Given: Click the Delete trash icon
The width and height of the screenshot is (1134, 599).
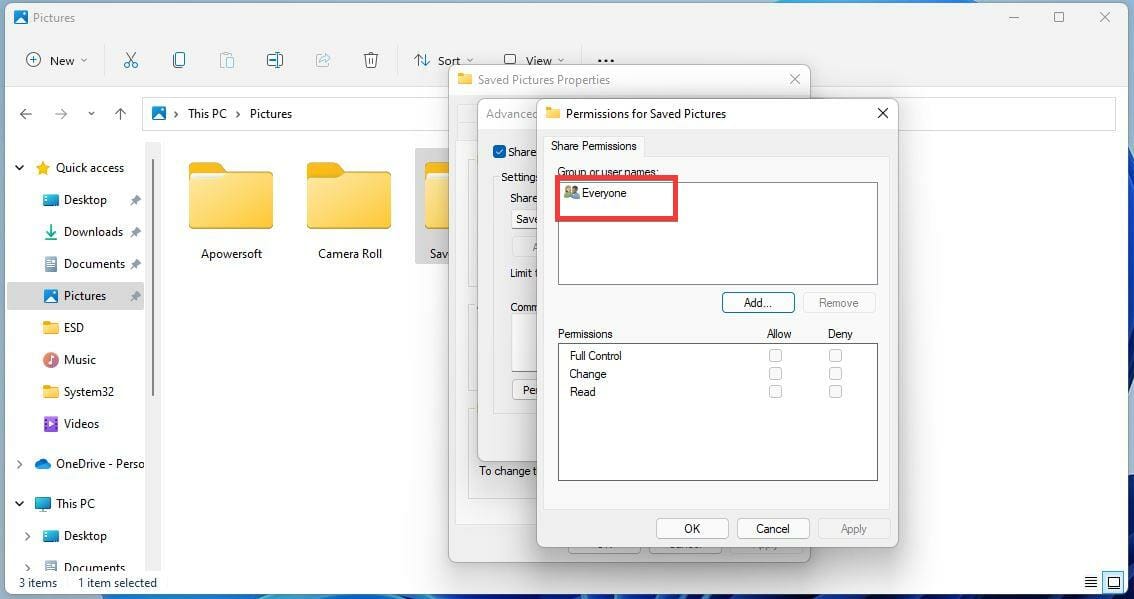Looking at the screenshot, I should [x=371, y=60].
